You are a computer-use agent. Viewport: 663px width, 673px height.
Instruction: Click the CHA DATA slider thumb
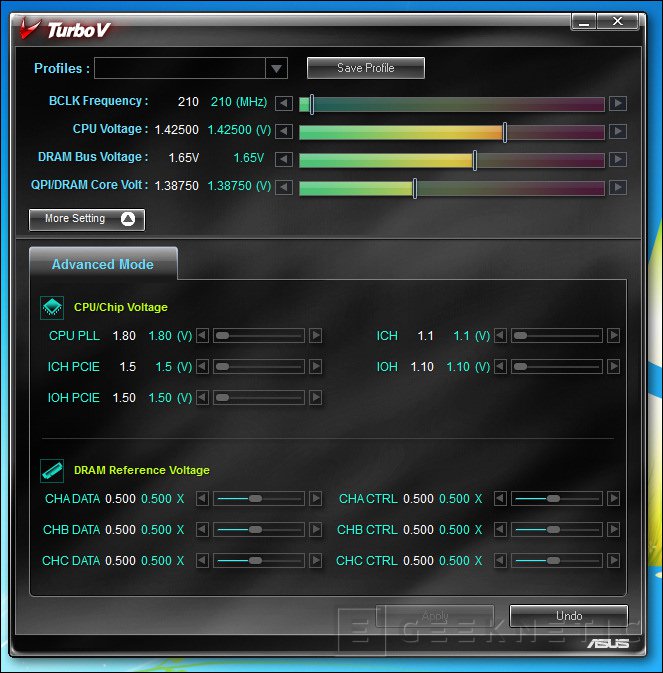coord(255,499)
